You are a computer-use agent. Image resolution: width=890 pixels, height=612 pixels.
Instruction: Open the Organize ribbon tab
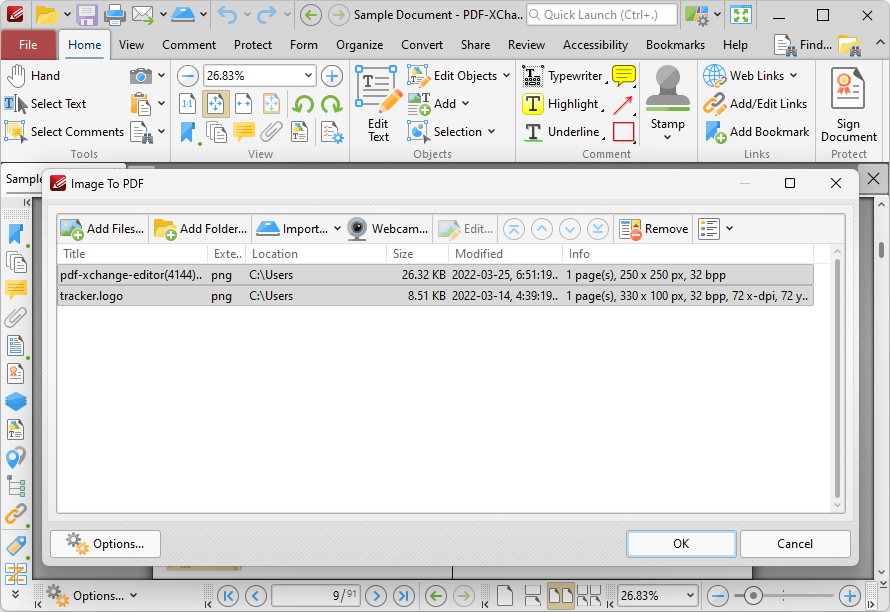point(359,45)
